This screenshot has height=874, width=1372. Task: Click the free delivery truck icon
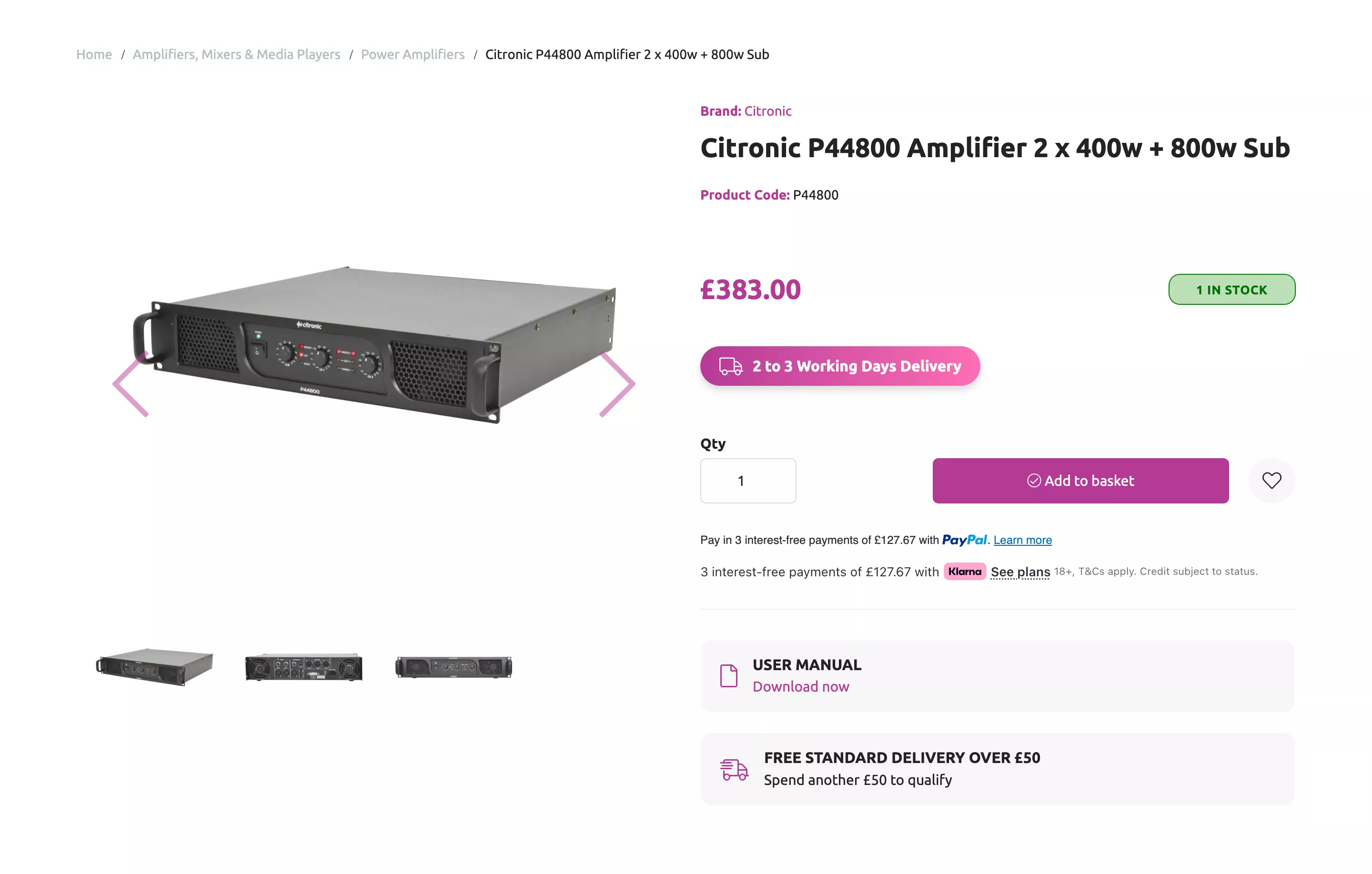[733, 769]
